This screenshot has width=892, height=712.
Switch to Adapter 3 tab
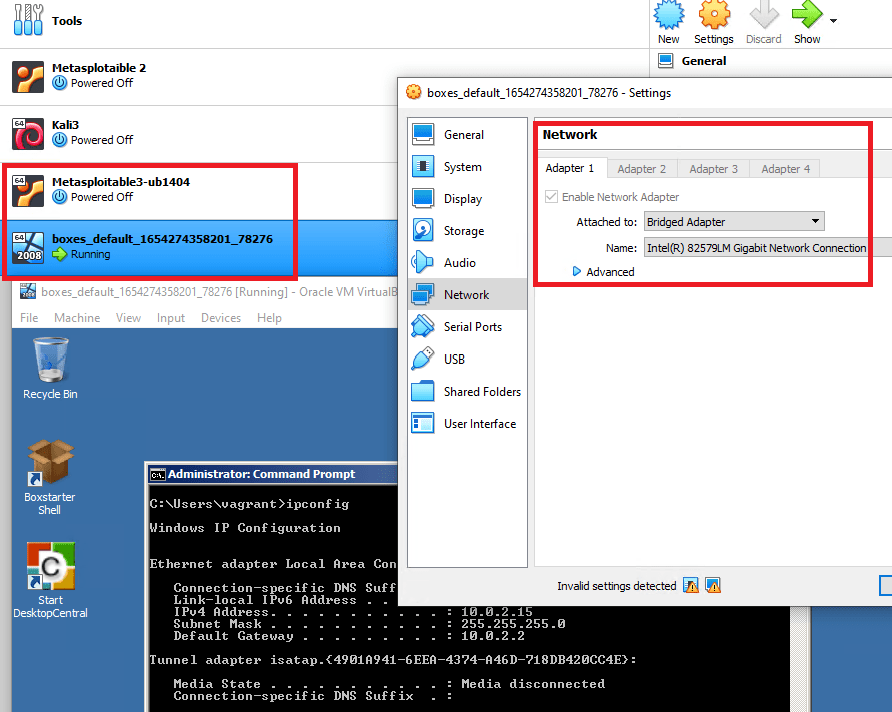pos(713,169)
